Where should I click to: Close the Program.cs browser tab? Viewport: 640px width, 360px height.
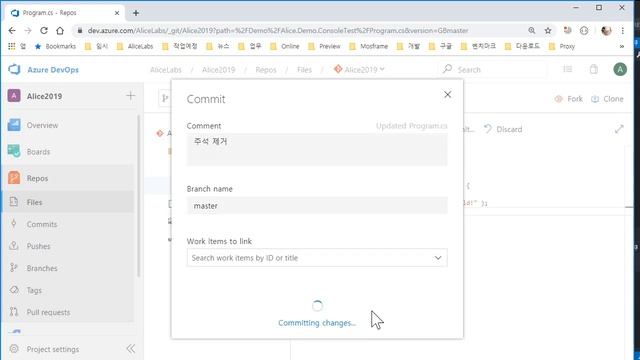tap(117, 13)
